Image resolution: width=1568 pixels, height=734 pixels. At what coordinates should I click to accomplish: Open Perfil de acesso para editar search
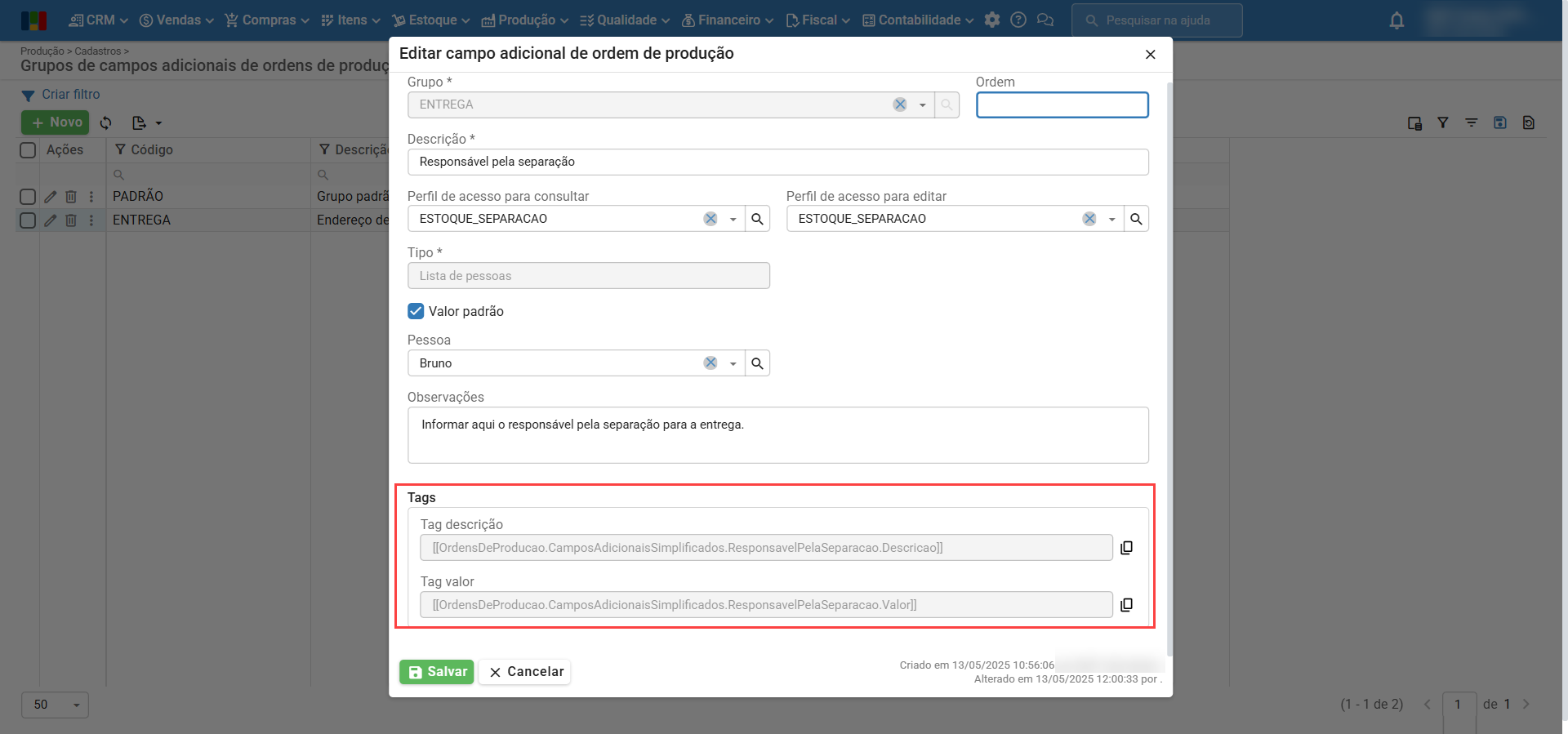tap(1136, 219)
